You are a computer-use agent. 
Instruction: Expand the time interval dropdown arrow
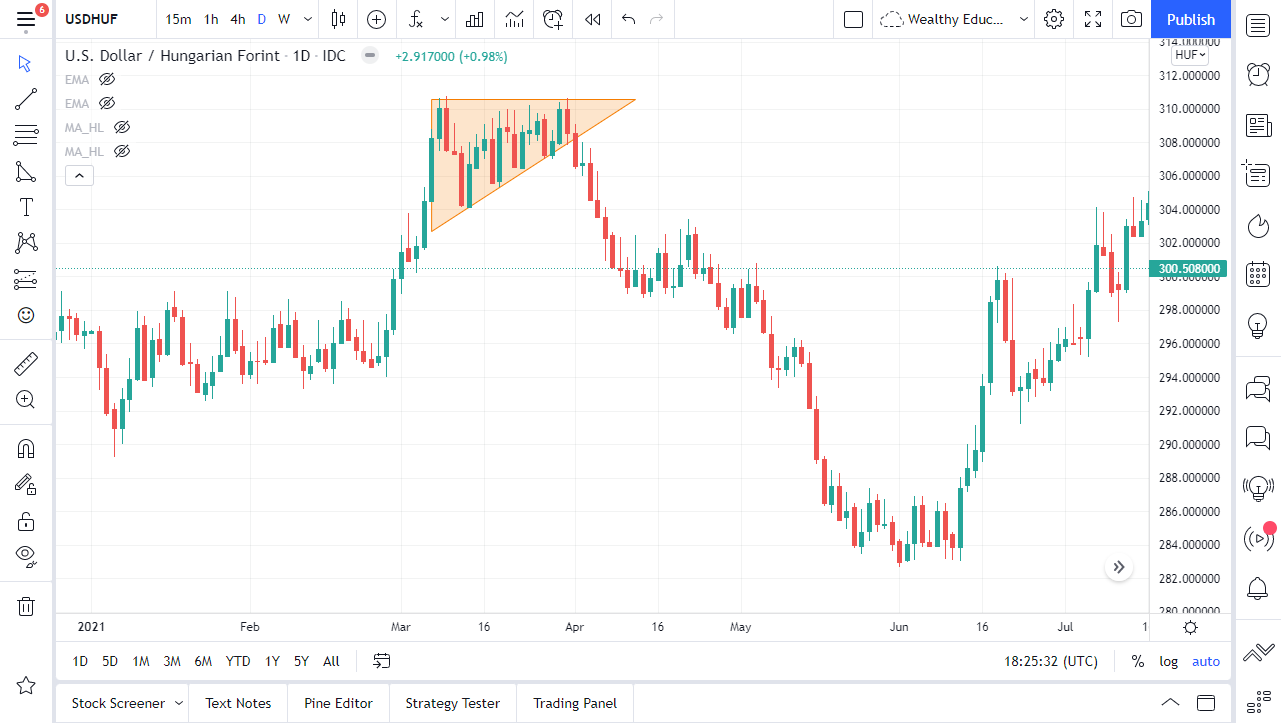pyautogui.click(x=307, y=19)
